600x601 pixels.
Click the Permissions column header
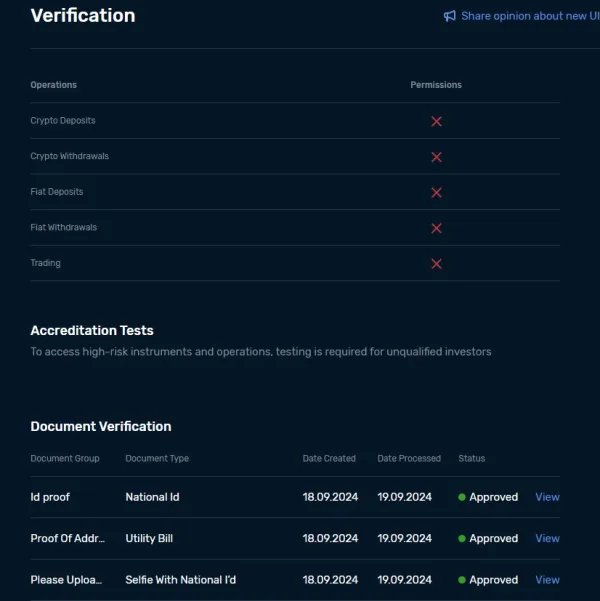(x=436, y=85)
